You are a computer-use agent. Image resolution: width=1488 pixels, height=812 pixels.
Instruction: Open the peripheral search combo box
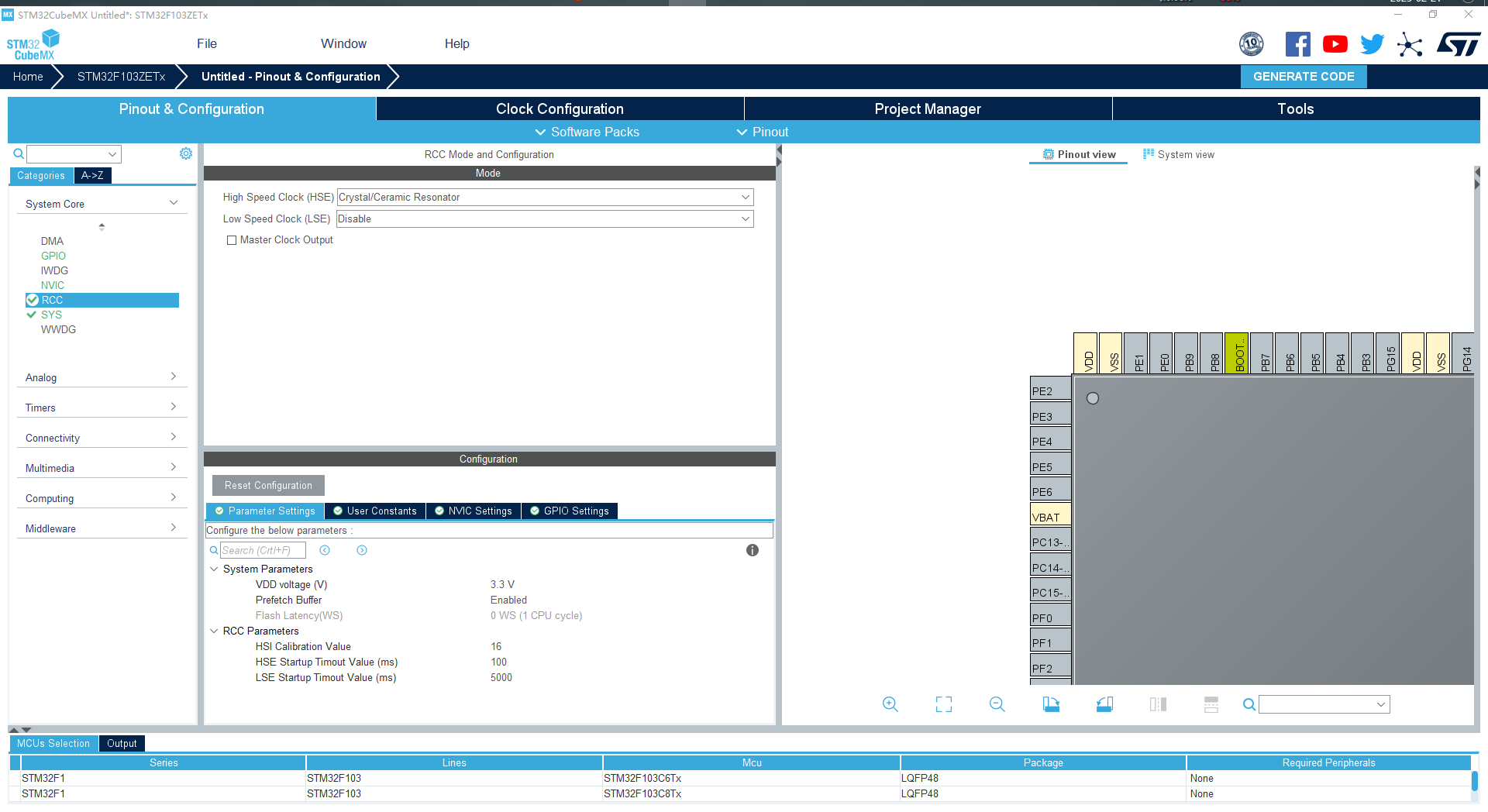(x=74, y=154)
